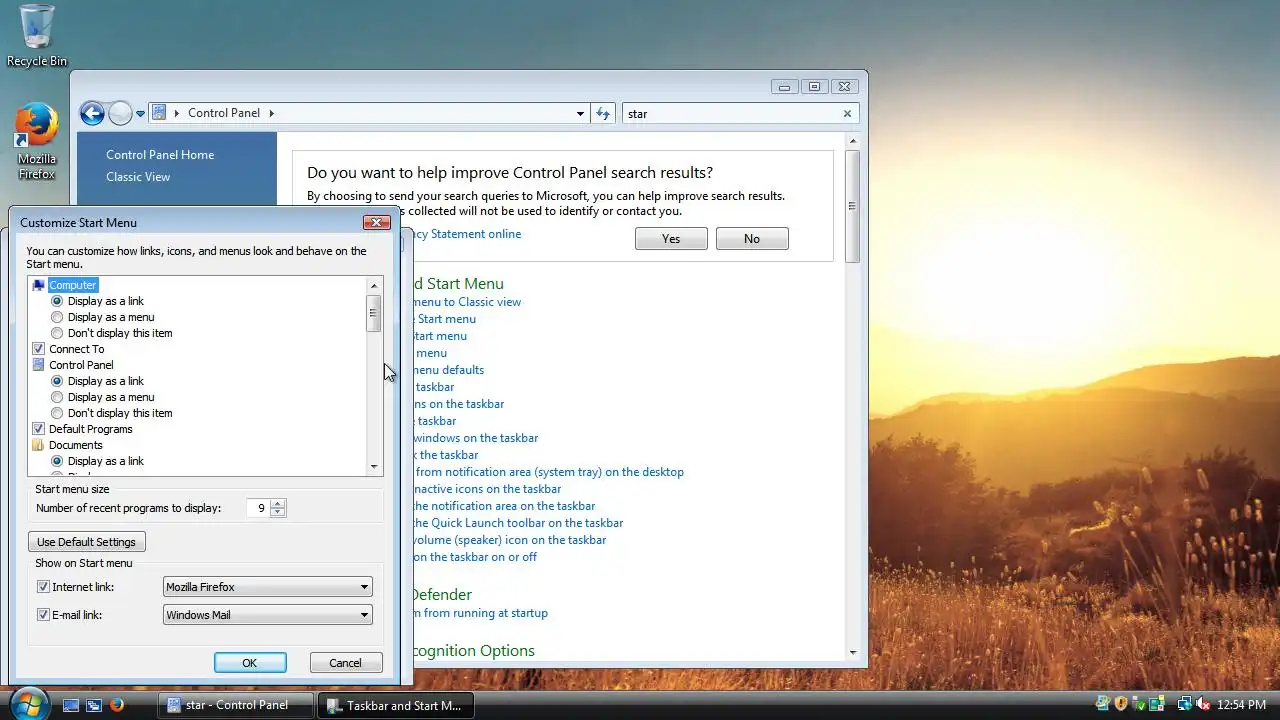Click No to decline improving search results
The width and height of the screenshot is (1280, 720).
point(752,239)
